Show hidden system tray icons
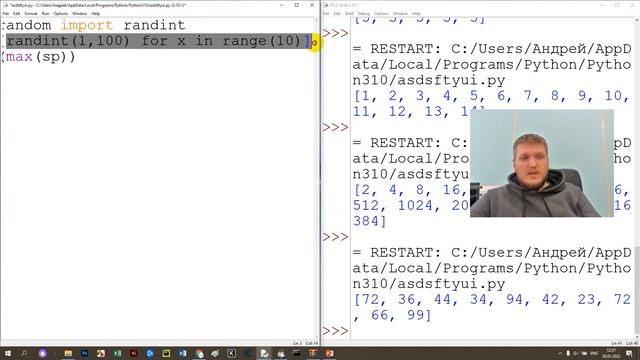The width and height of the screenshot is (640, 360). click(x=560, y=353)
